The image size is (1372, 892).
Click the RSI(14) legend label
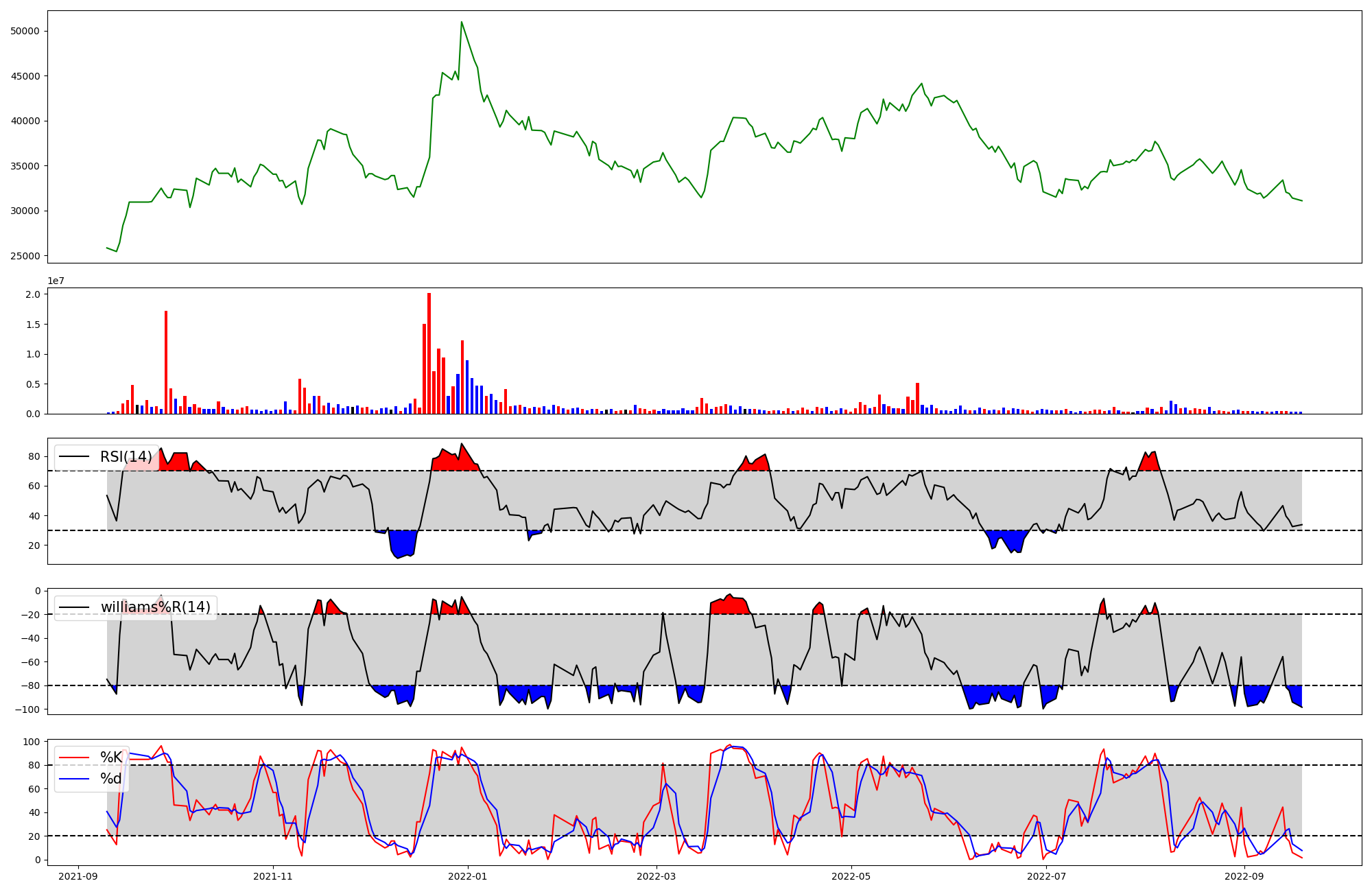click(126, 457)
